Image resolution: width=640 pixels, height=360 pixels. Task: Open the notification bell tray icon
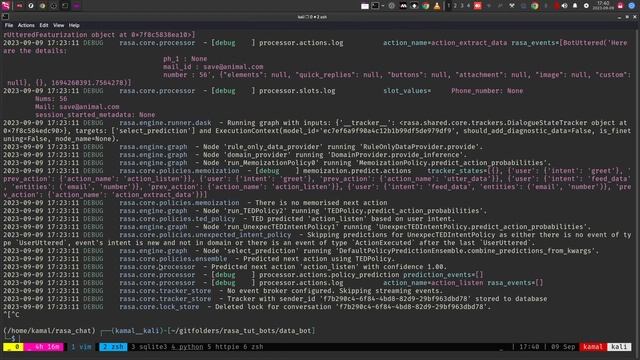pyautogui.click(x=575, y=6)
